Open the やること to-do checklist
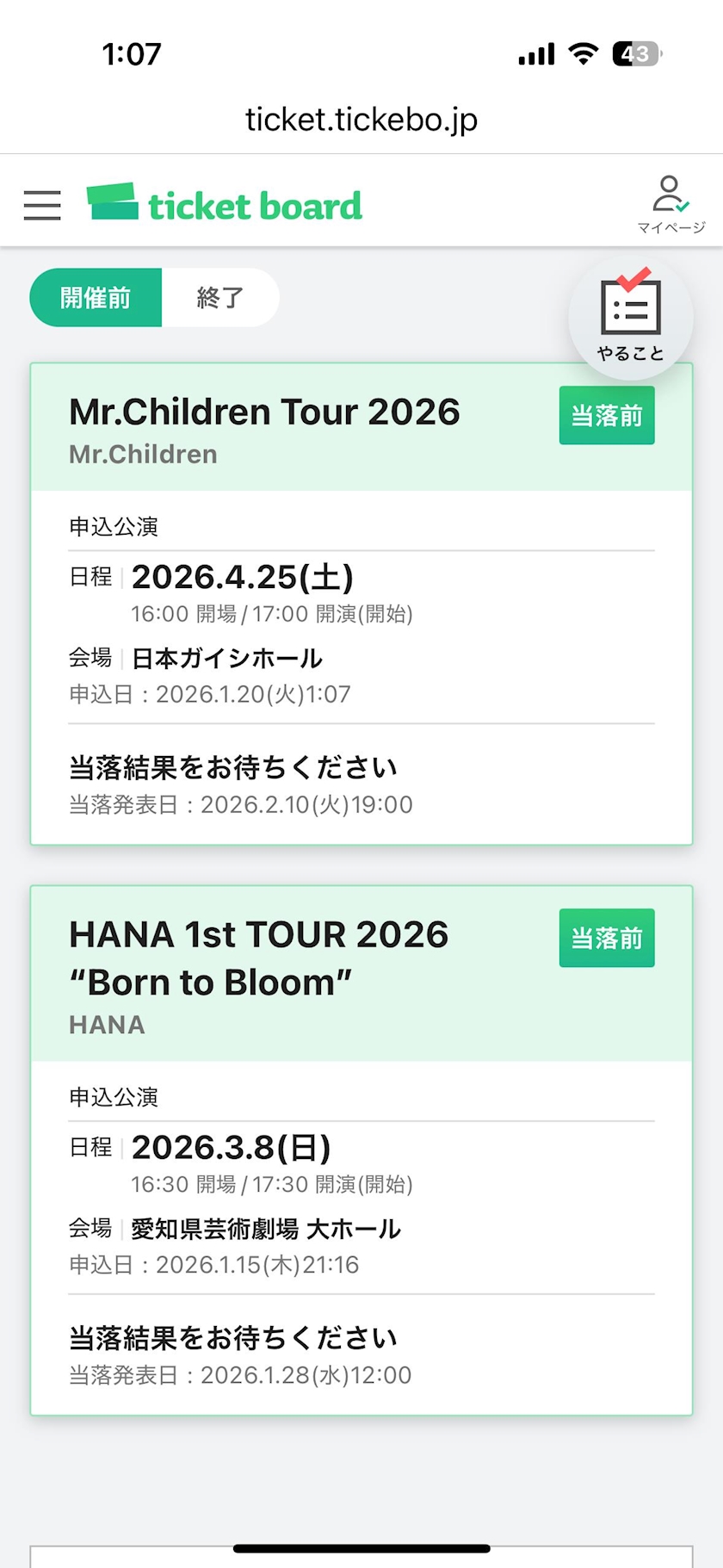 point(630,318)
